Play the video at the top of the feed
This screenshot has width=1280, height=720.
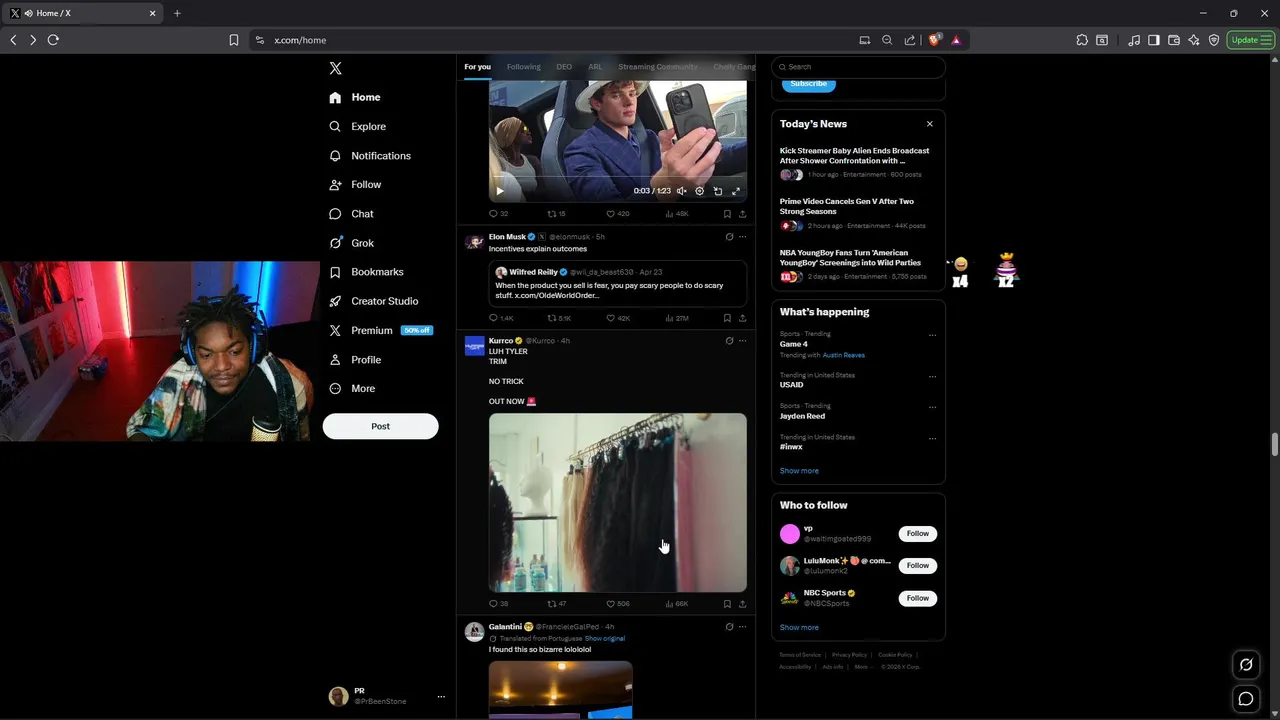point(500,191)
